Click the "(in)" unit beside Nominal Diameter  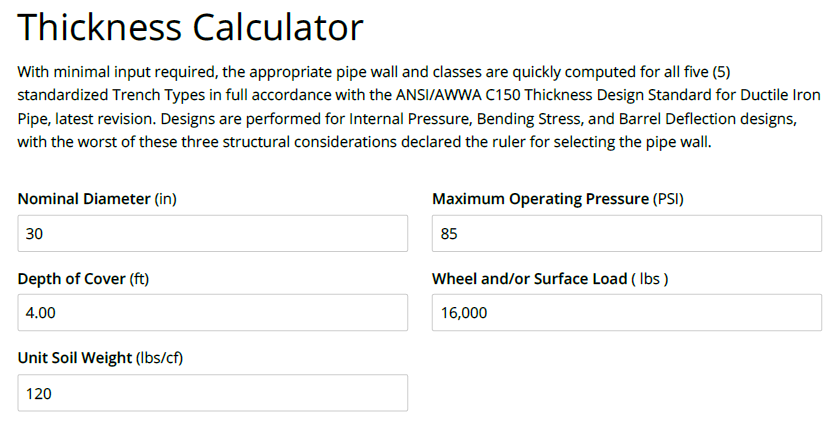[x=165, y=199]
